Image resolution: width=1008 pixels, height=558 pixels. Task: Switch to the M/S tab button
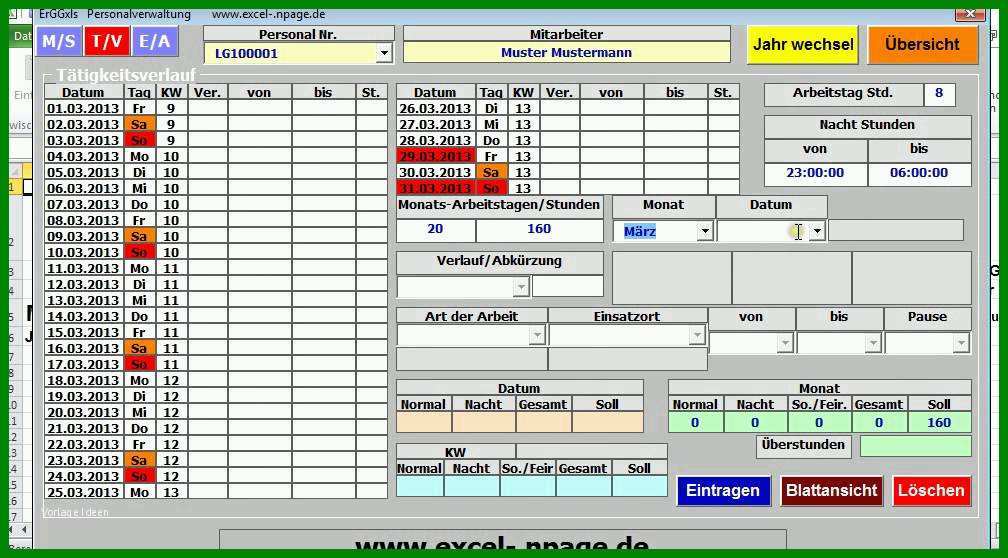(59, 42)
